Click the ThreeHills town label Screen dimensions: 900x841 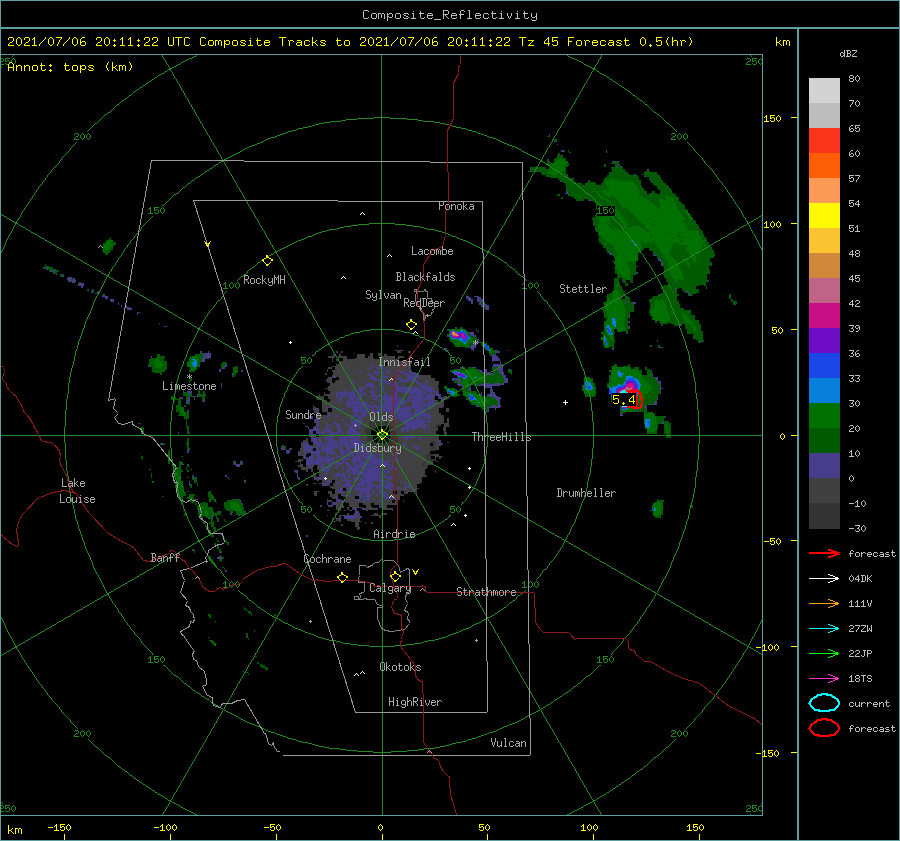[501, 437]
